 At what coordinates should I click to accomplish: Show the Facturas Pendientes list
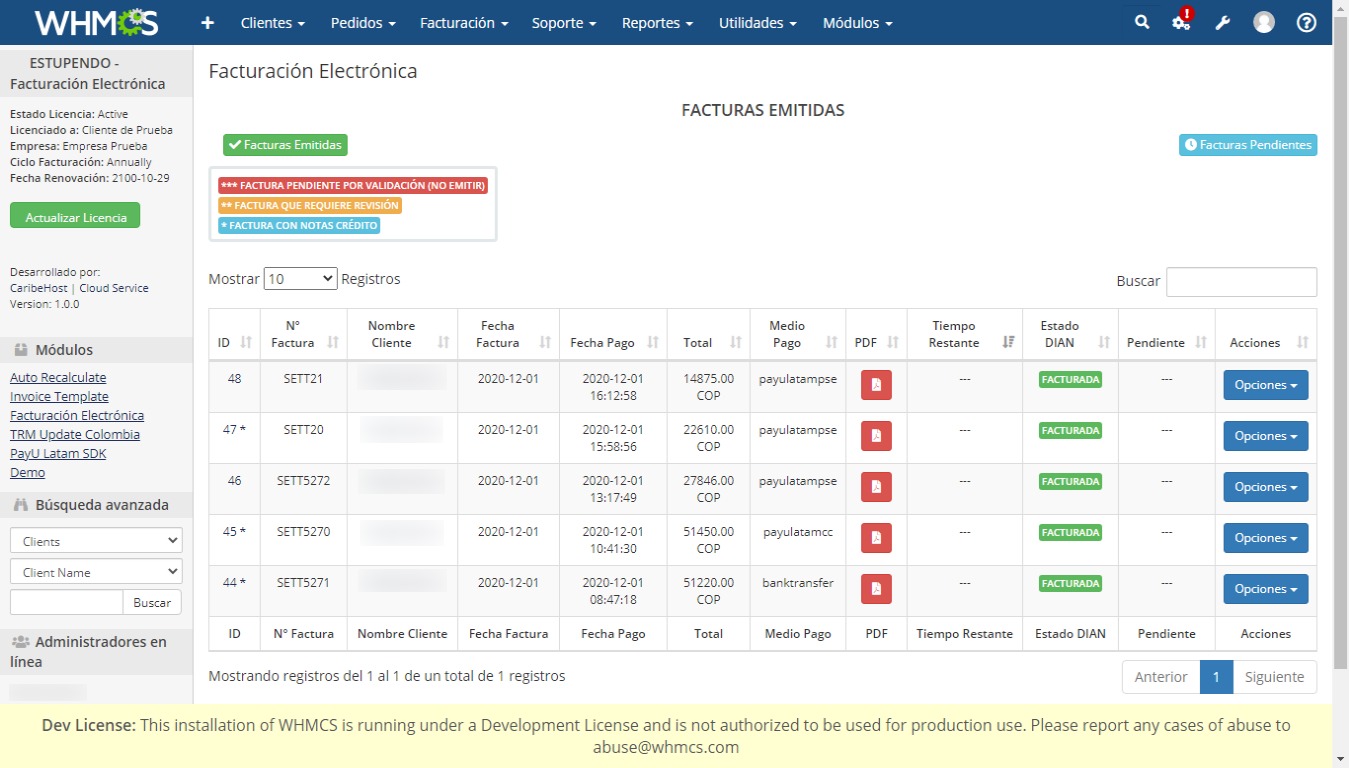click(x=1248, y=145)
